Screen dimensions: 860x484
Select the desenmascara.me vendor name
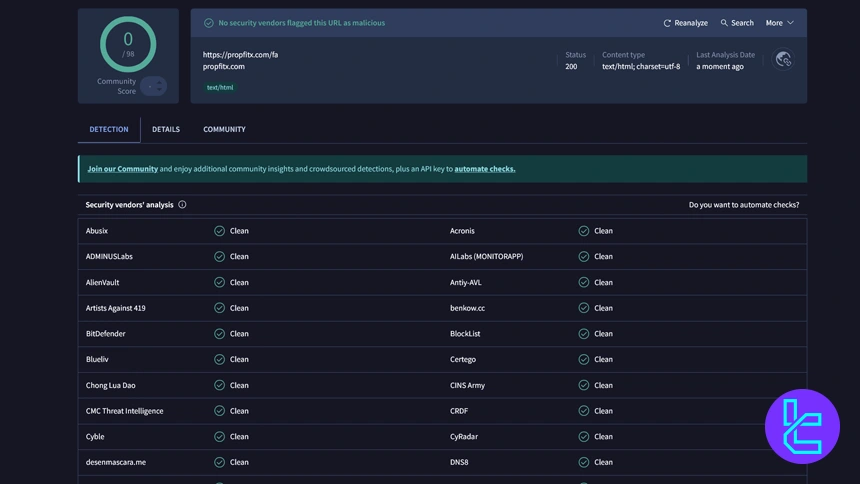point(116,463)
